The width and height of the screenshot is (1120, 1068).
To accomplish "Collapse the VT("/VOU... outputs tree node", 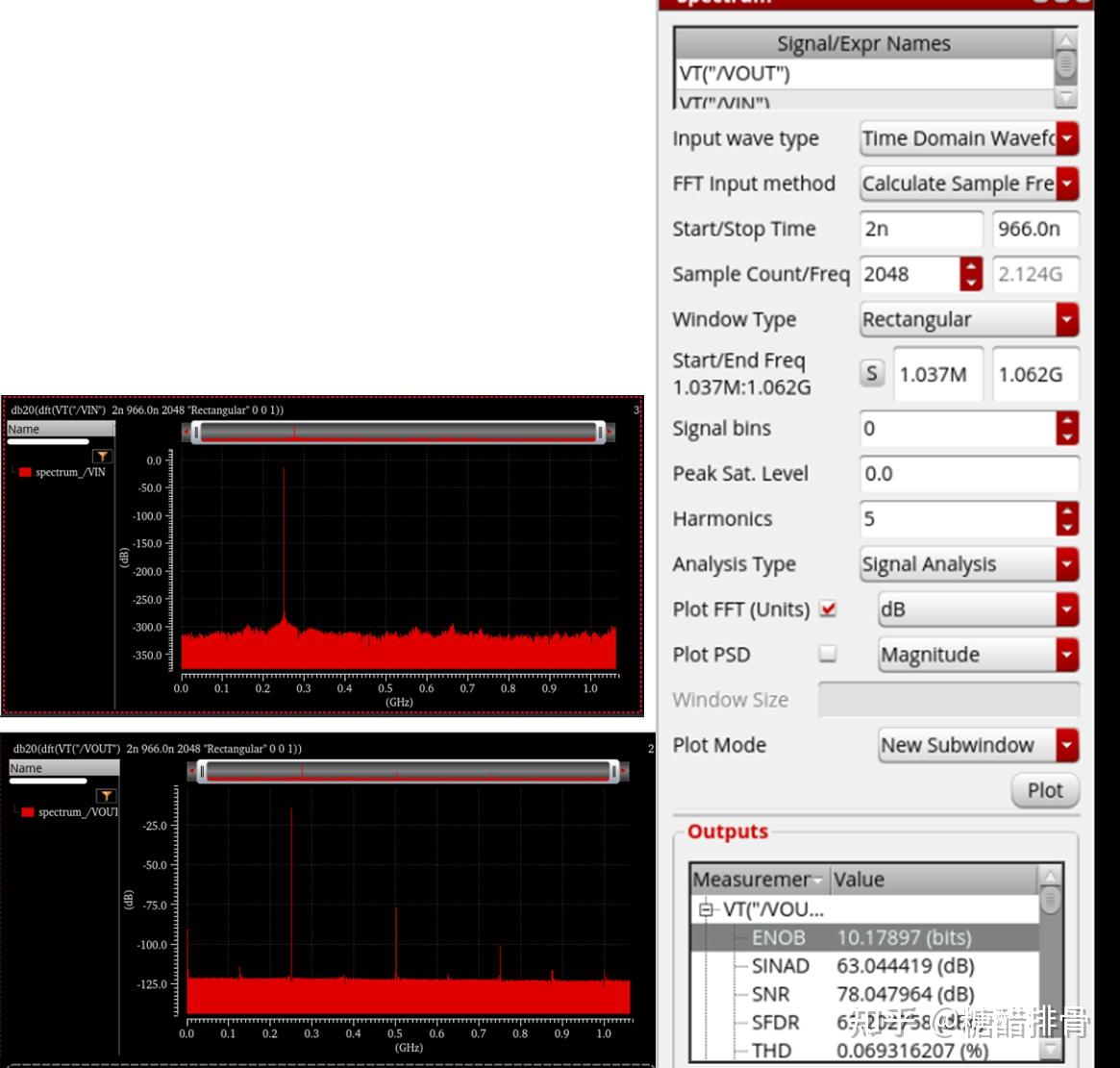I will point(706,909).
